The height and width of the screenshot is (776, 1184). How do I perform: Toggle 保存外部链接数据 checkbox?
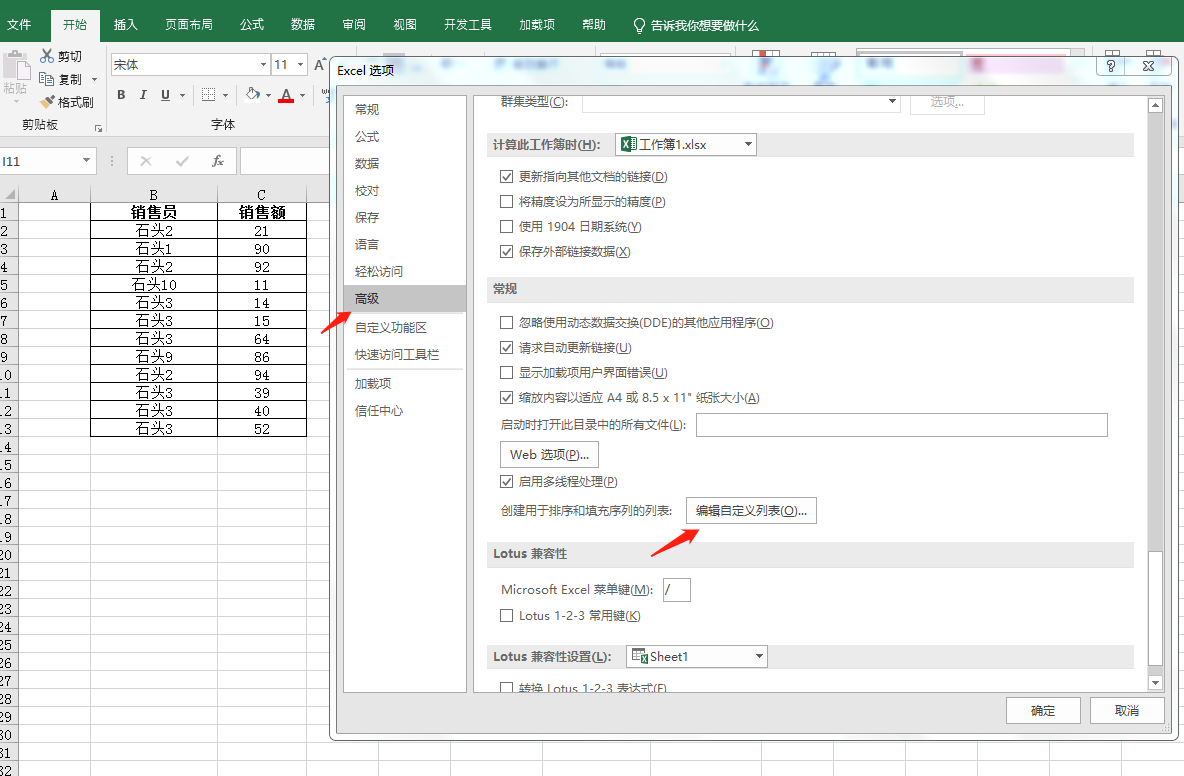[x=507, y=251]
